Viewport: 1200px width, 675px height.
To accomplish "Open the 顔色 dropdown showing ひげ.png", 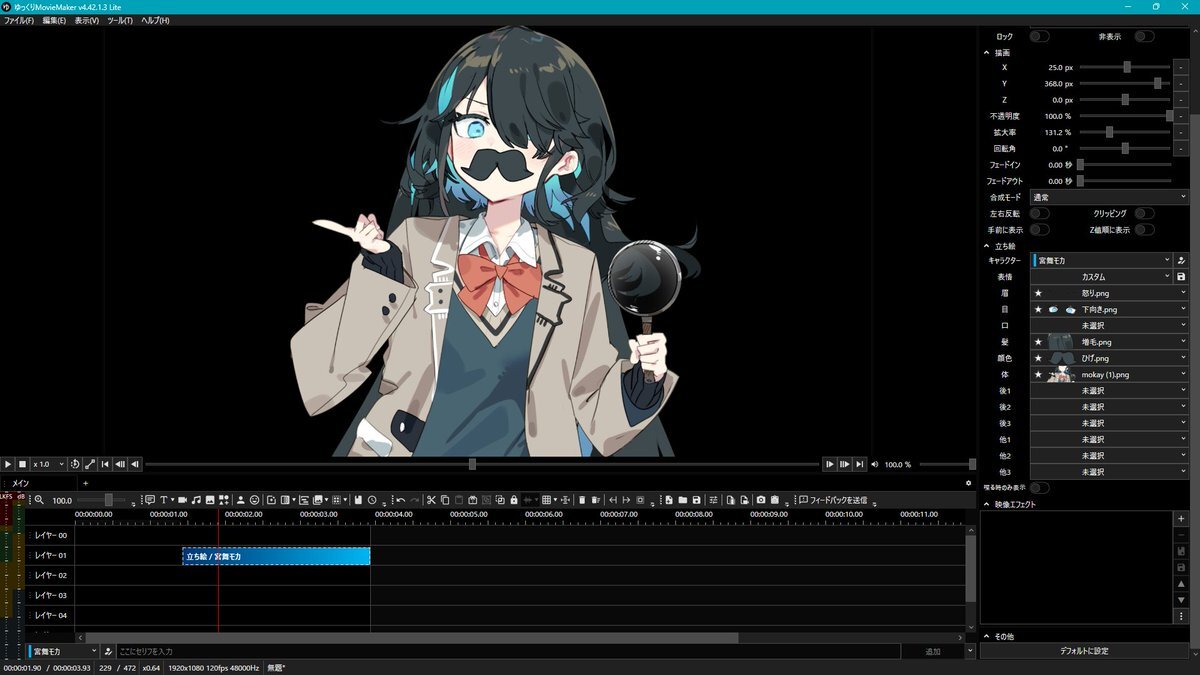I will pos(1109,358).
